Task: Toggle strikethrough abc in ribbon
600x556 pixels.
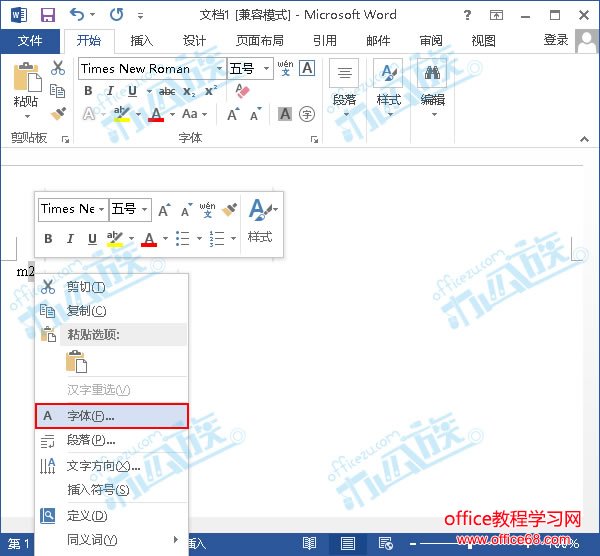Action: click(x=167, y=91)
